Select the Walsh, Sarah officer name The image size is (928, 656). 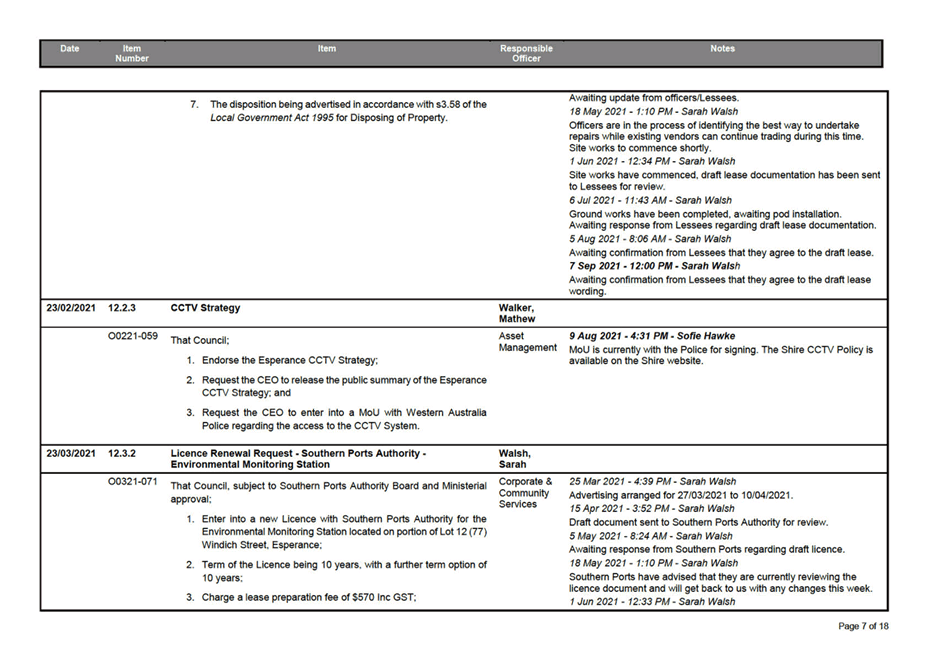click(x=514, y=459)
